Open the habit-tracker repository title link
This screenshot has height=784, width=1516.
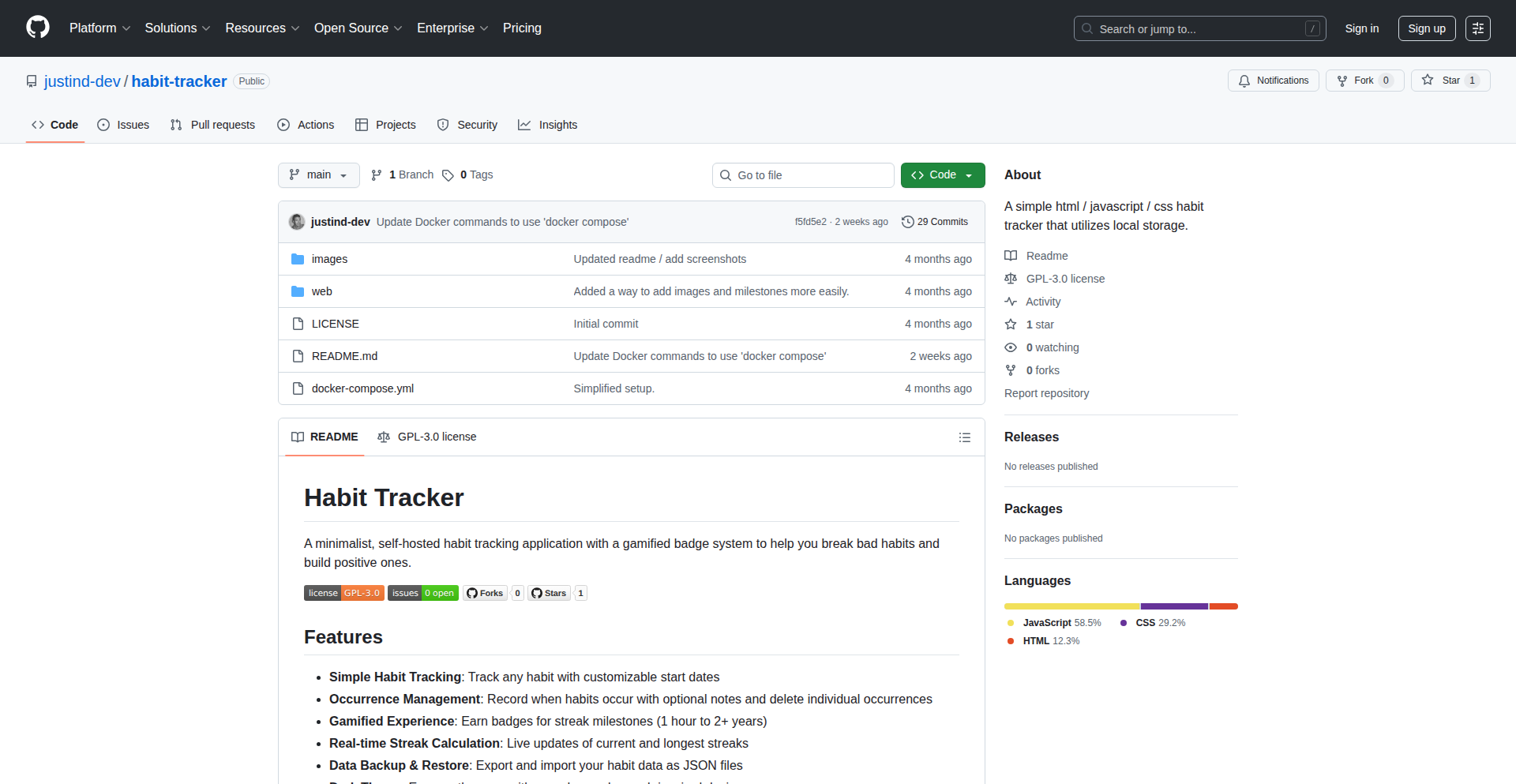point(179,81)
